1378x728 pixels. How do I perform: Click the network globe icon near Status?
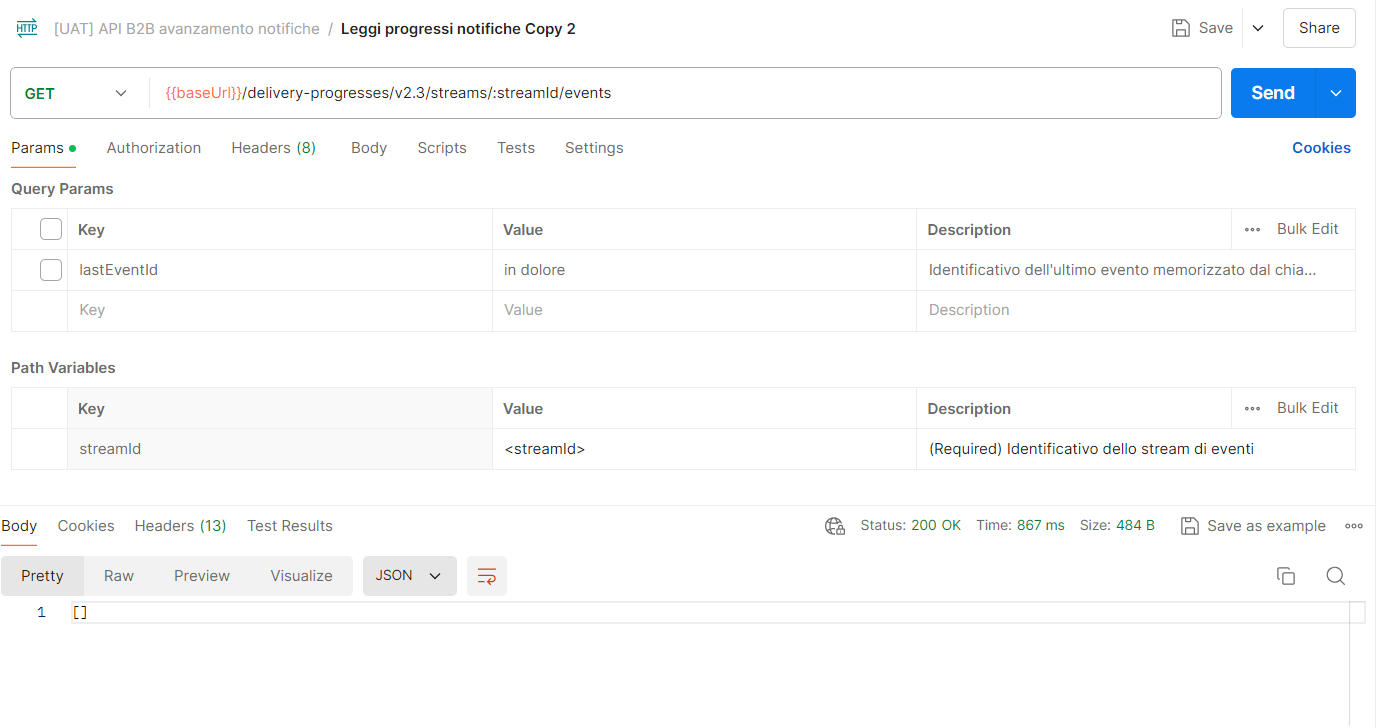click(x=835, y=526)
